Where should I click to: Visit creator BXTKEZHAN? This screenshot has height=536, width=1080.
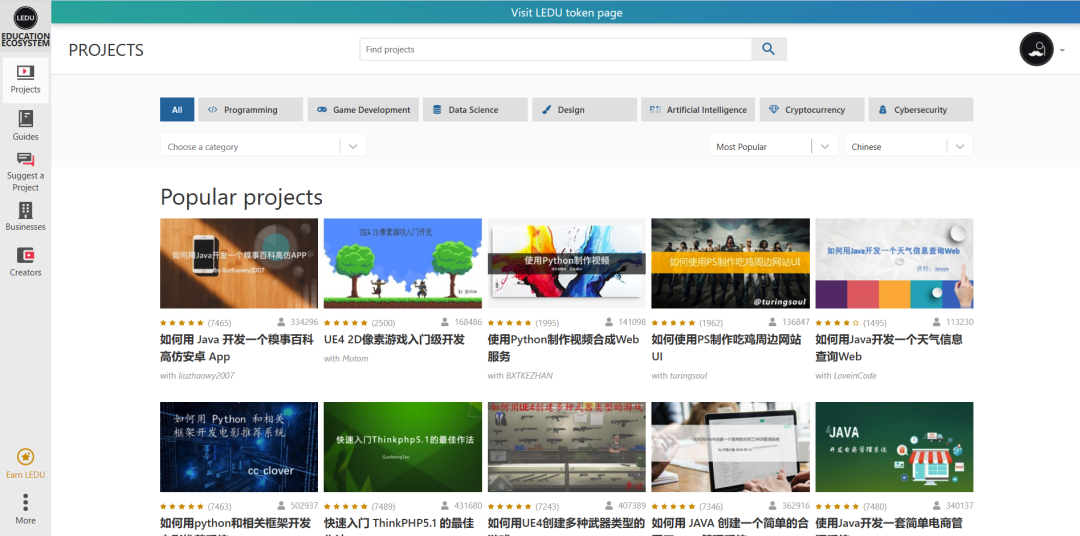[530, 376]
